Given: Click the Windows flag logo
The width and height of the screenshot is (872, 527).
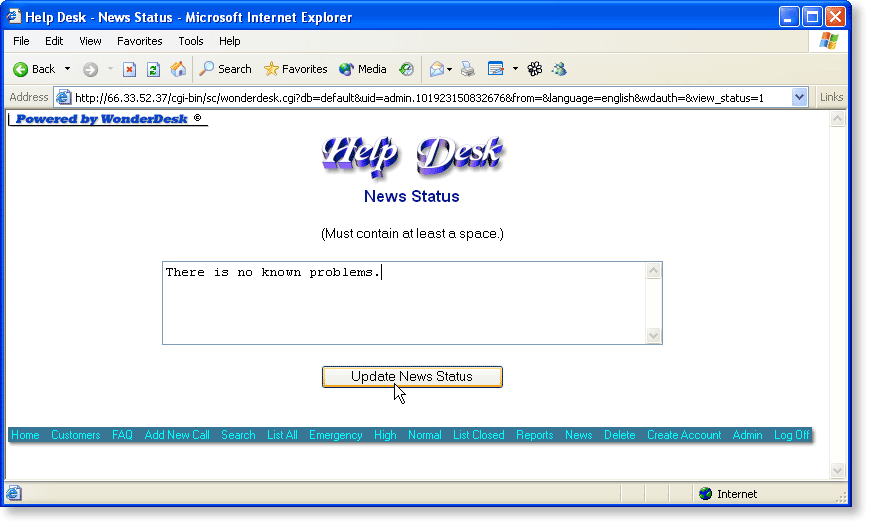Looking at the screenshot, I should (x=828, y=41).
